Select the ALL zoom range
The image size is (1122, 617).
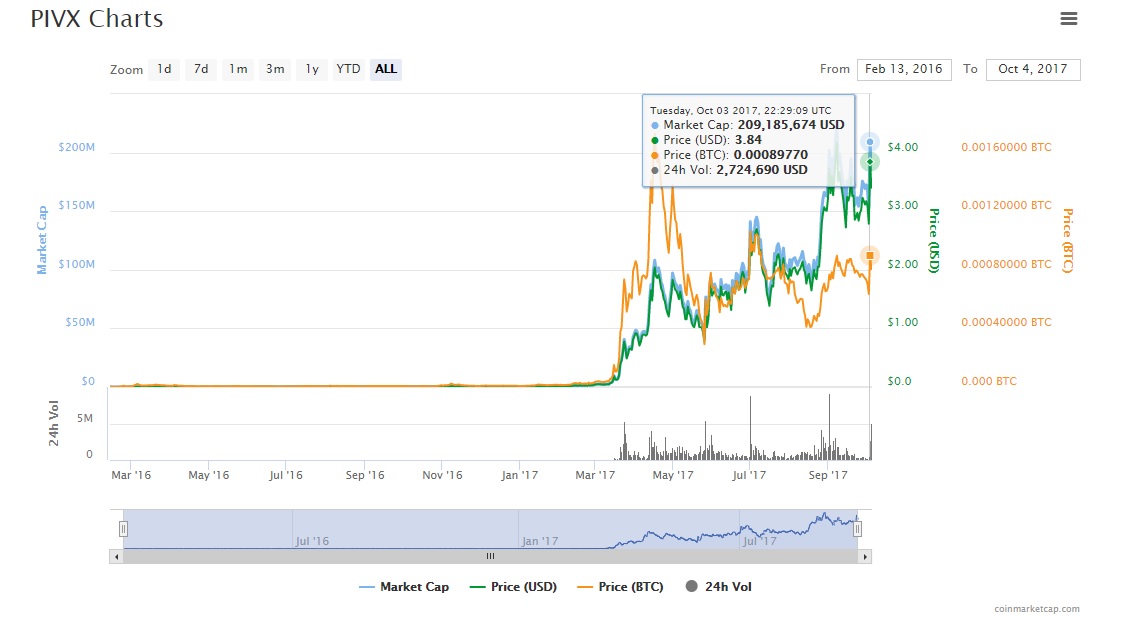[x=386, y=69]
